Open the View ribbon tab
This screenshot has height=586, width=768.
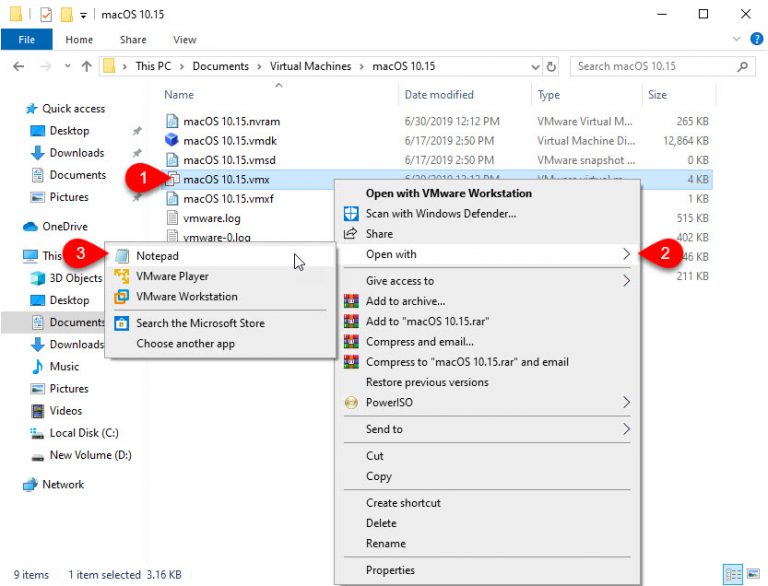(184, 40)
